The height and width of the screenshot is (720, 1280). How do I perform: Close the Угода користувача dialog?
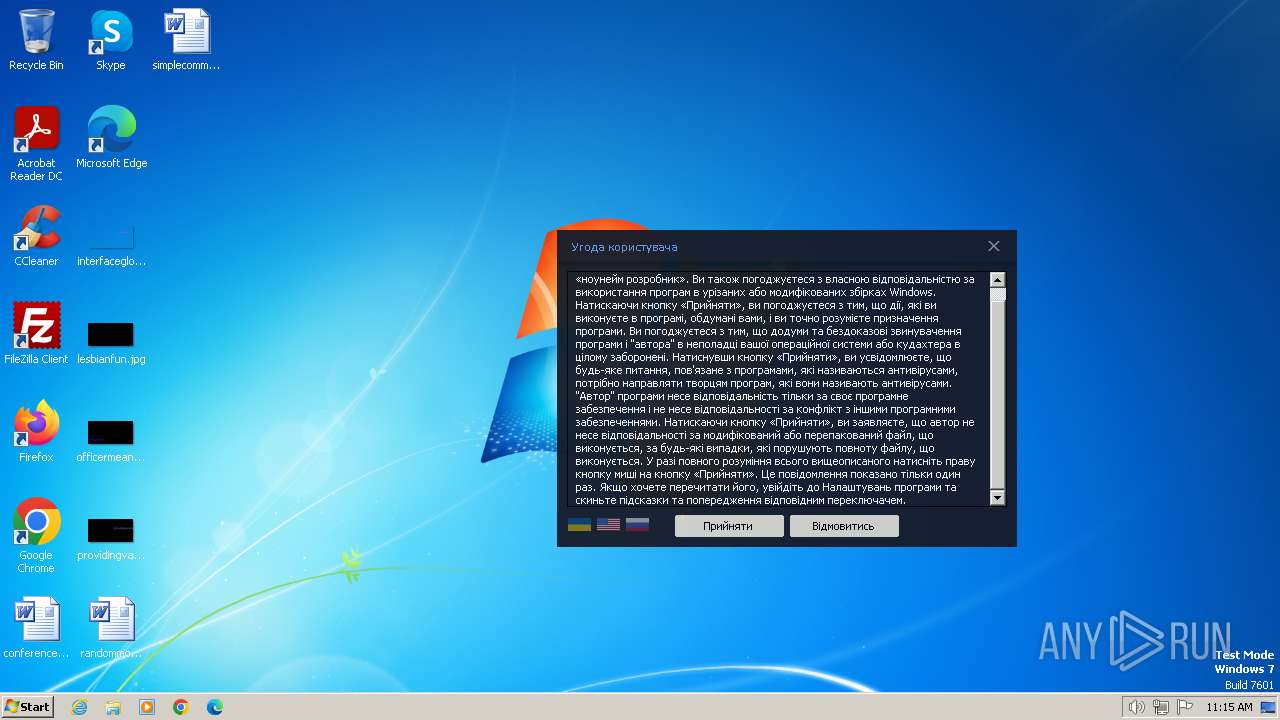point(993,246)
